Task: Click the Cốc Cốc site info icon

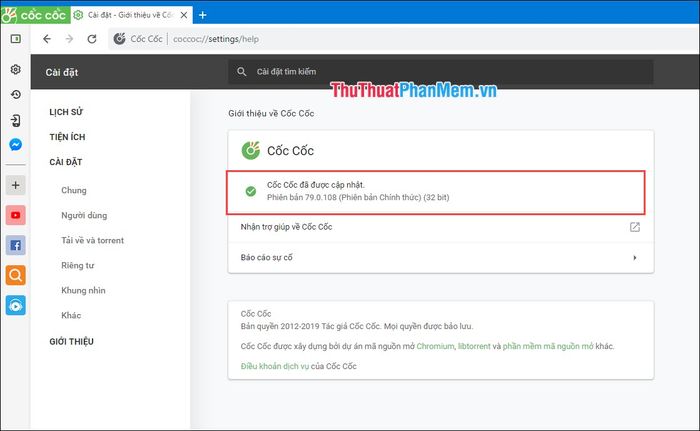Action: point(120,39)
